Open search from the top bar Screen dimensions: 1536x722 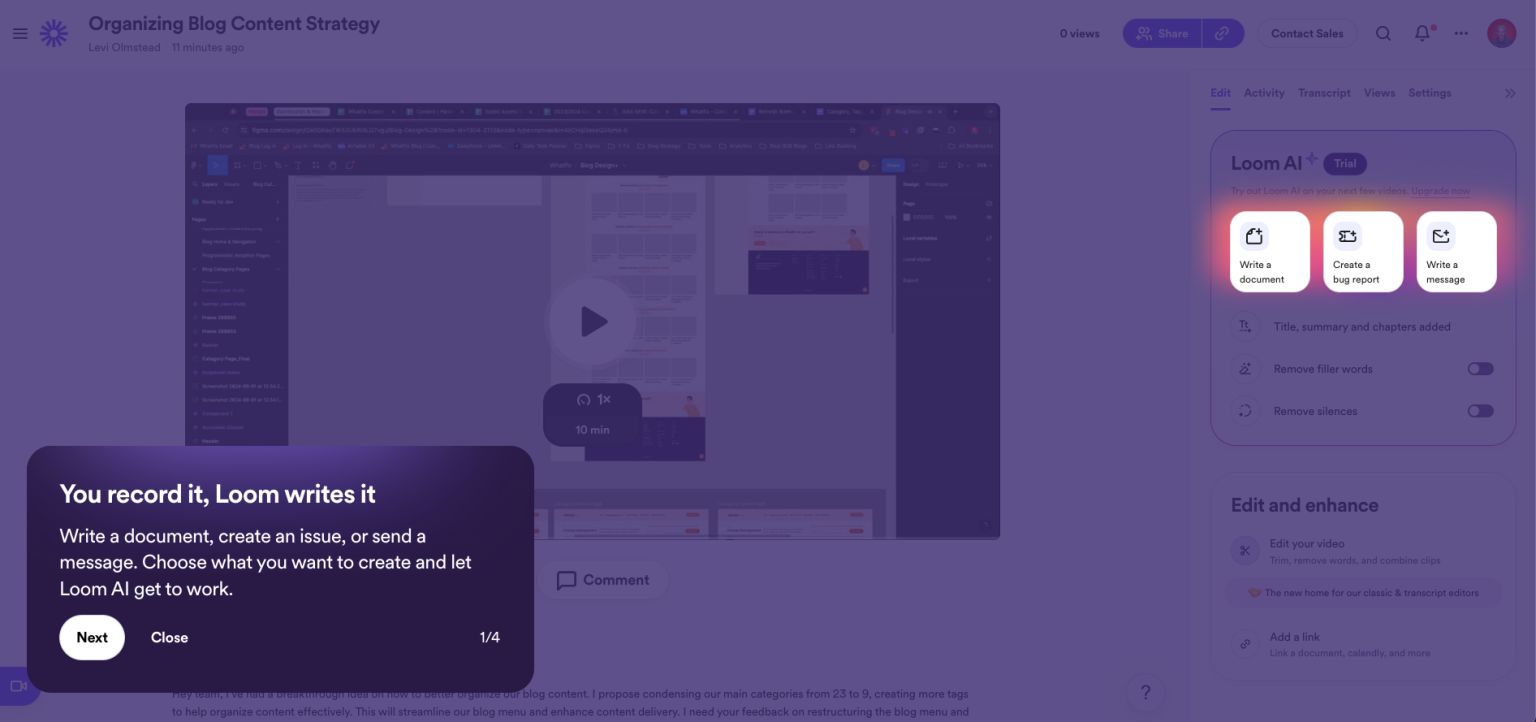(1383, 33)
